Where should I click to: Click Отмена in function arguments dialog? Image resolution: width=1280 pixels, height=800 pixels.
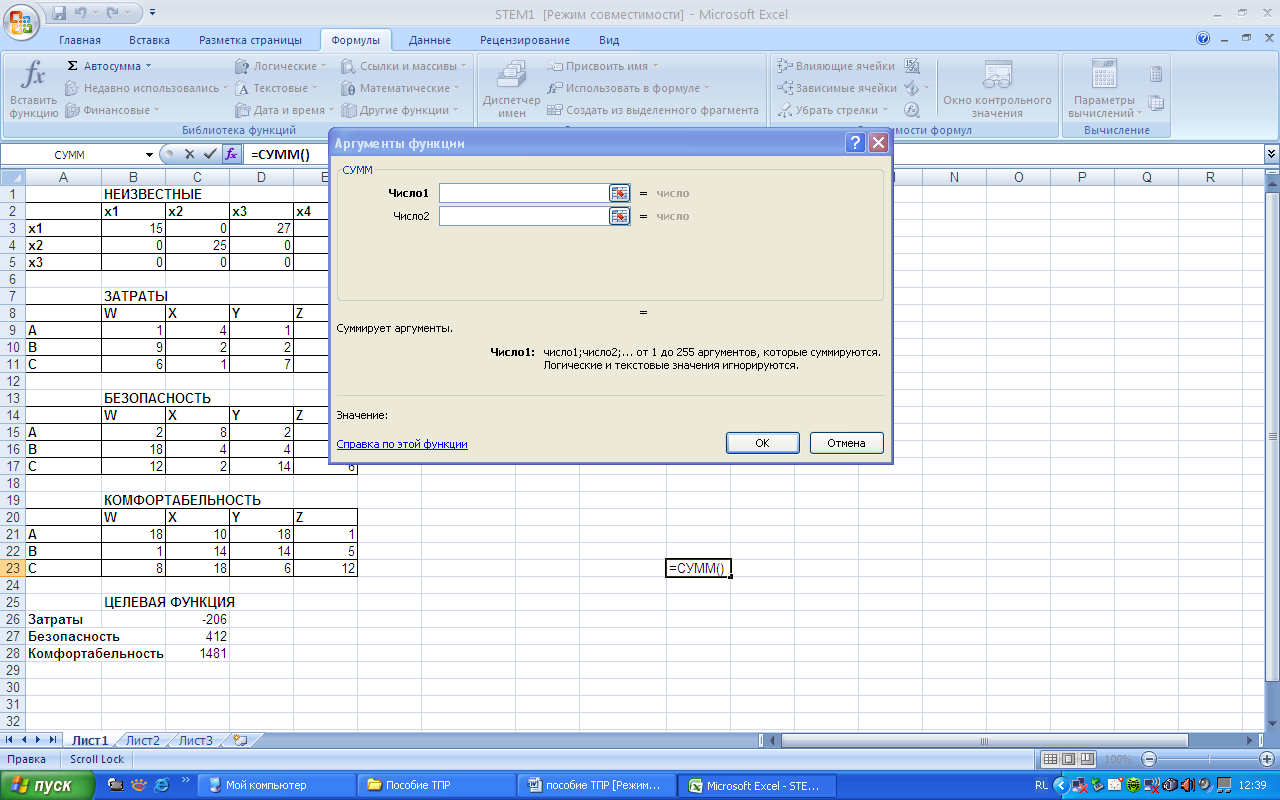click(x=846, y=443)
